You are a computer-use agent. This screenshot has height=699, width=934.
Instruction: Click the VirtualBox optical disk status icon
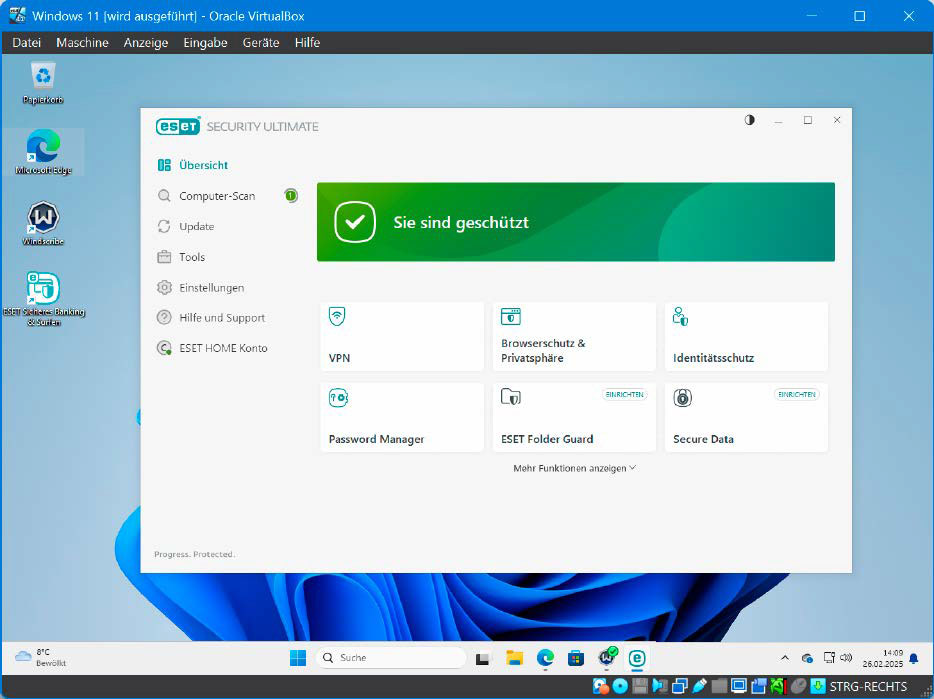click(620, 686)
